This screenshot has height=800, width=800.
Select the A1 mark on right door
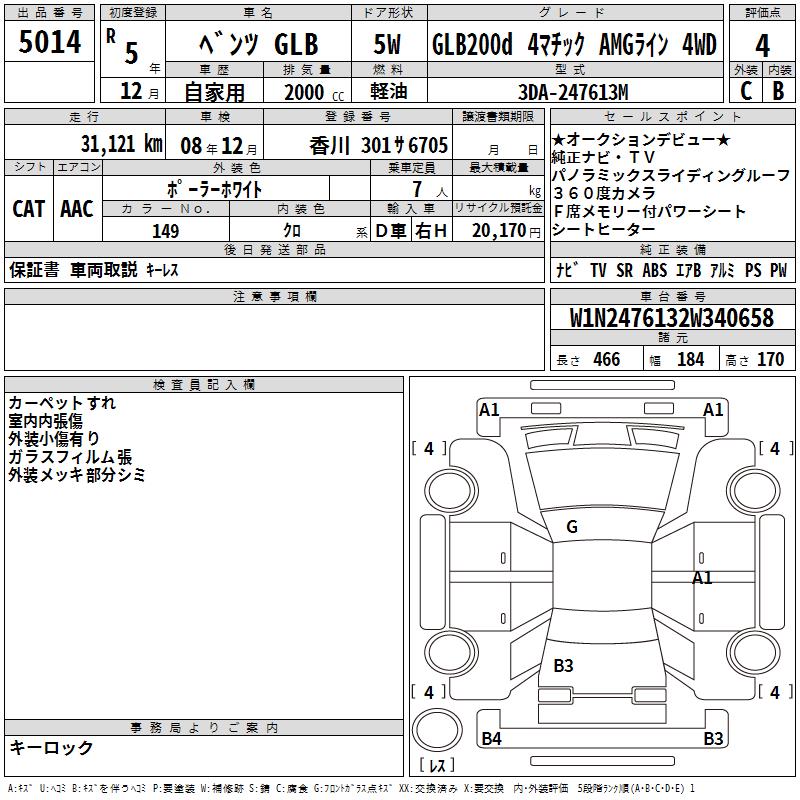(702, 578)
